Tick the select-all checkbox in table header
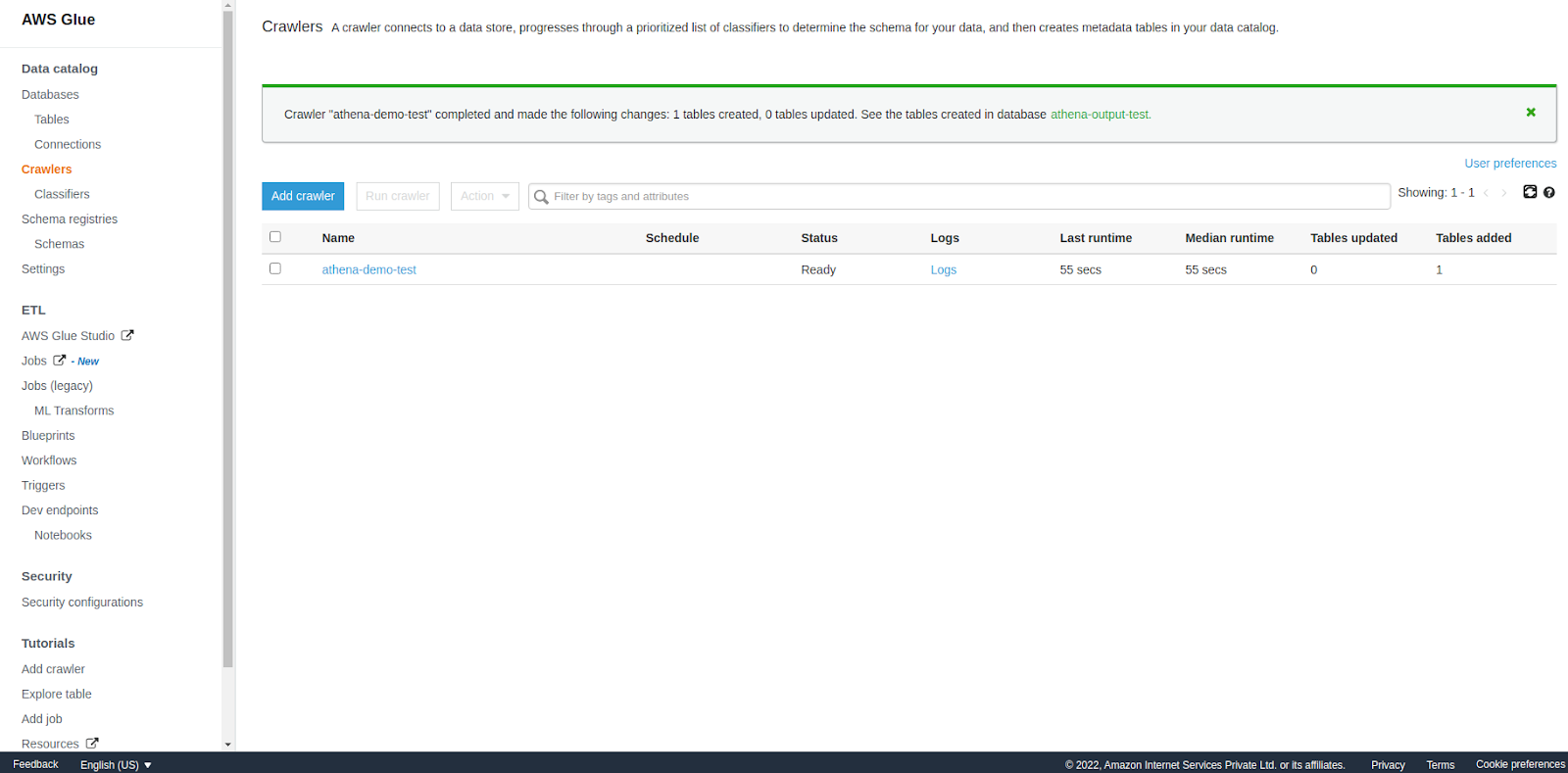Viewport: 1568px width, 773px height. click(275, 237)
